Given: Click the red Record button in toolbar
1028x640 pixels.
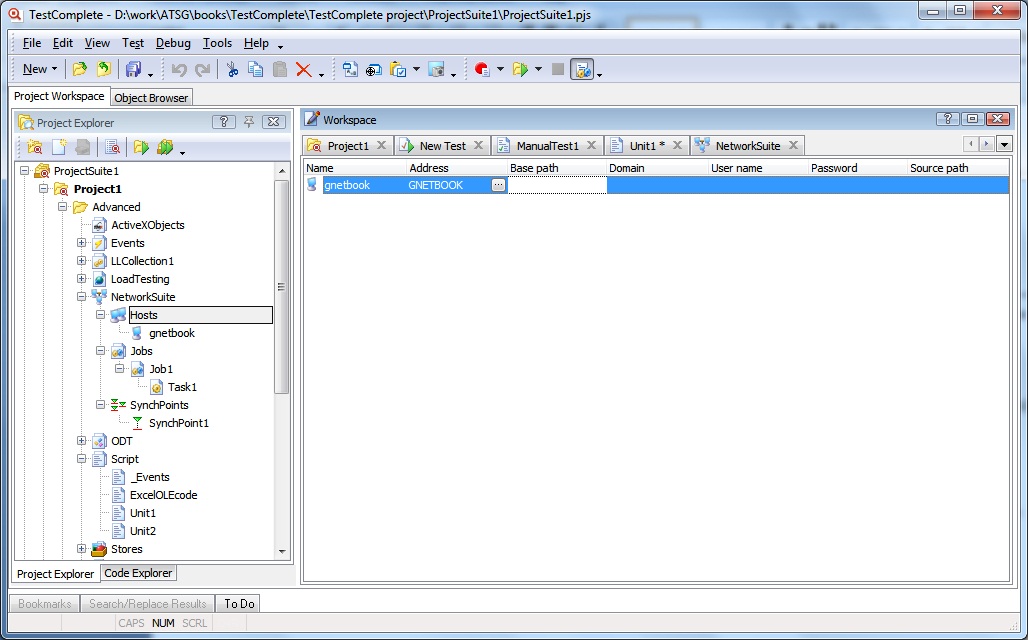Looking at the screenshot, I should point(482,69).
